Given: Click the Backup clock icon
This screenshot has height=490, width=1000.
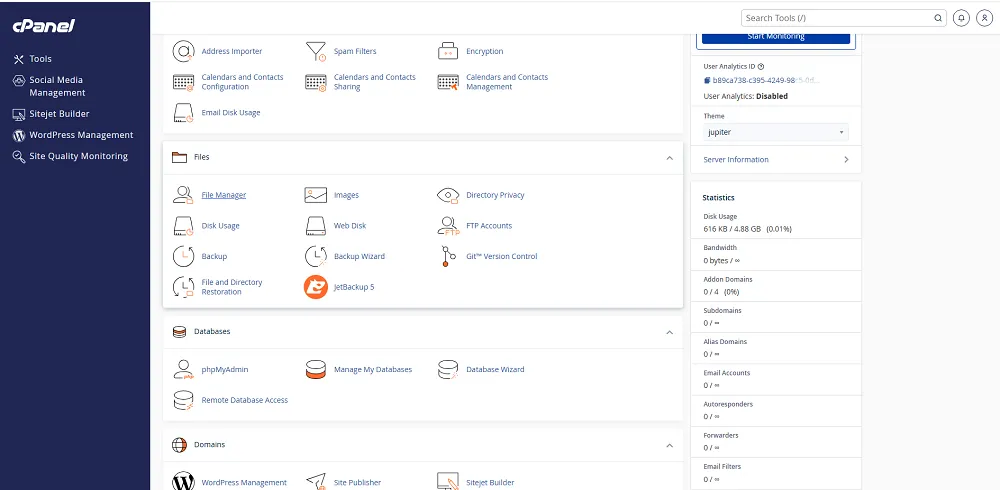Looking at the screenshot, I should coord(184,256).
